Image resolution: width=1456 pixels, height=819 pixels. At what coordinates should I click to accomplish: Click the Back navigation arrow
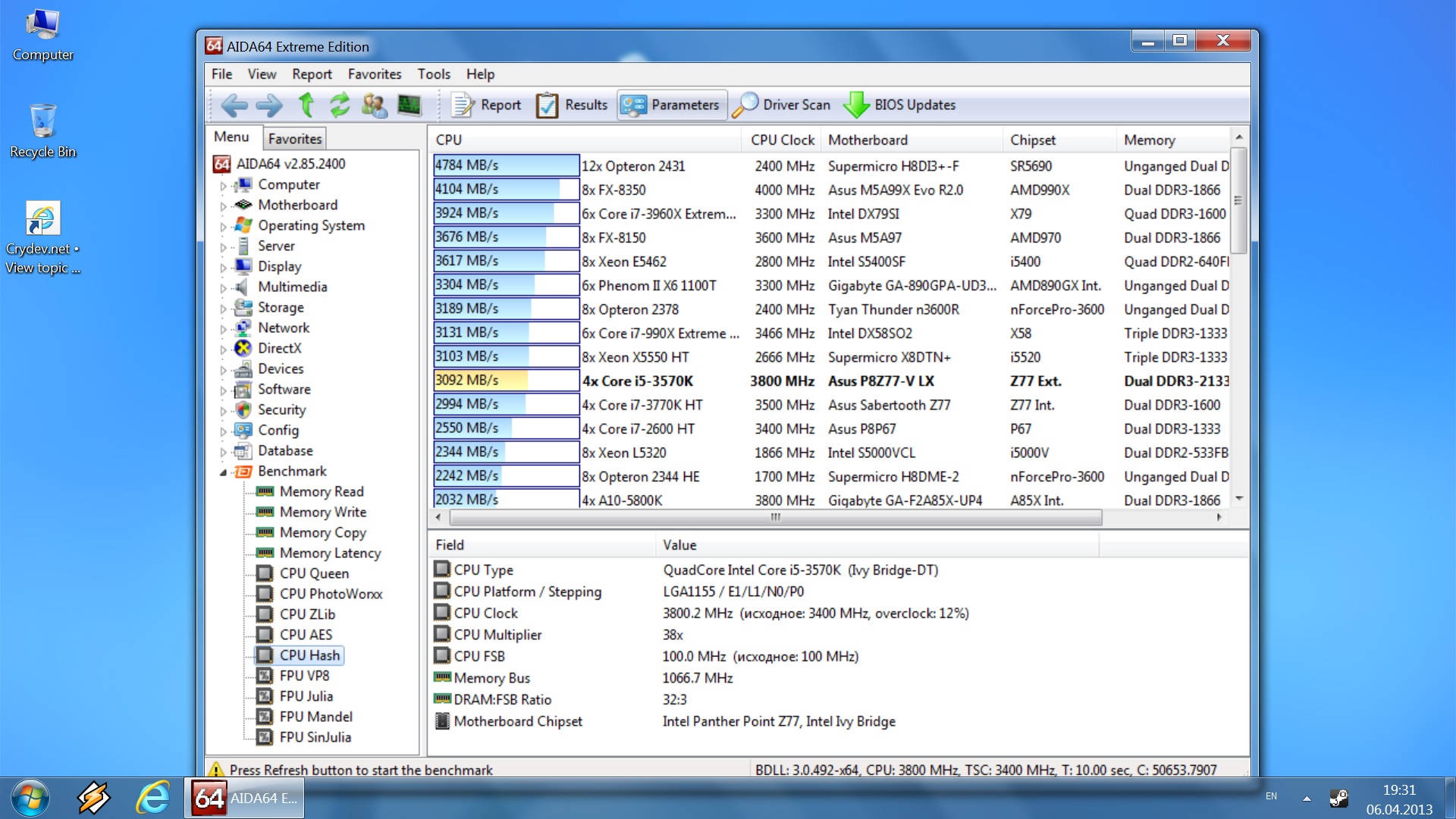(234, 105)
